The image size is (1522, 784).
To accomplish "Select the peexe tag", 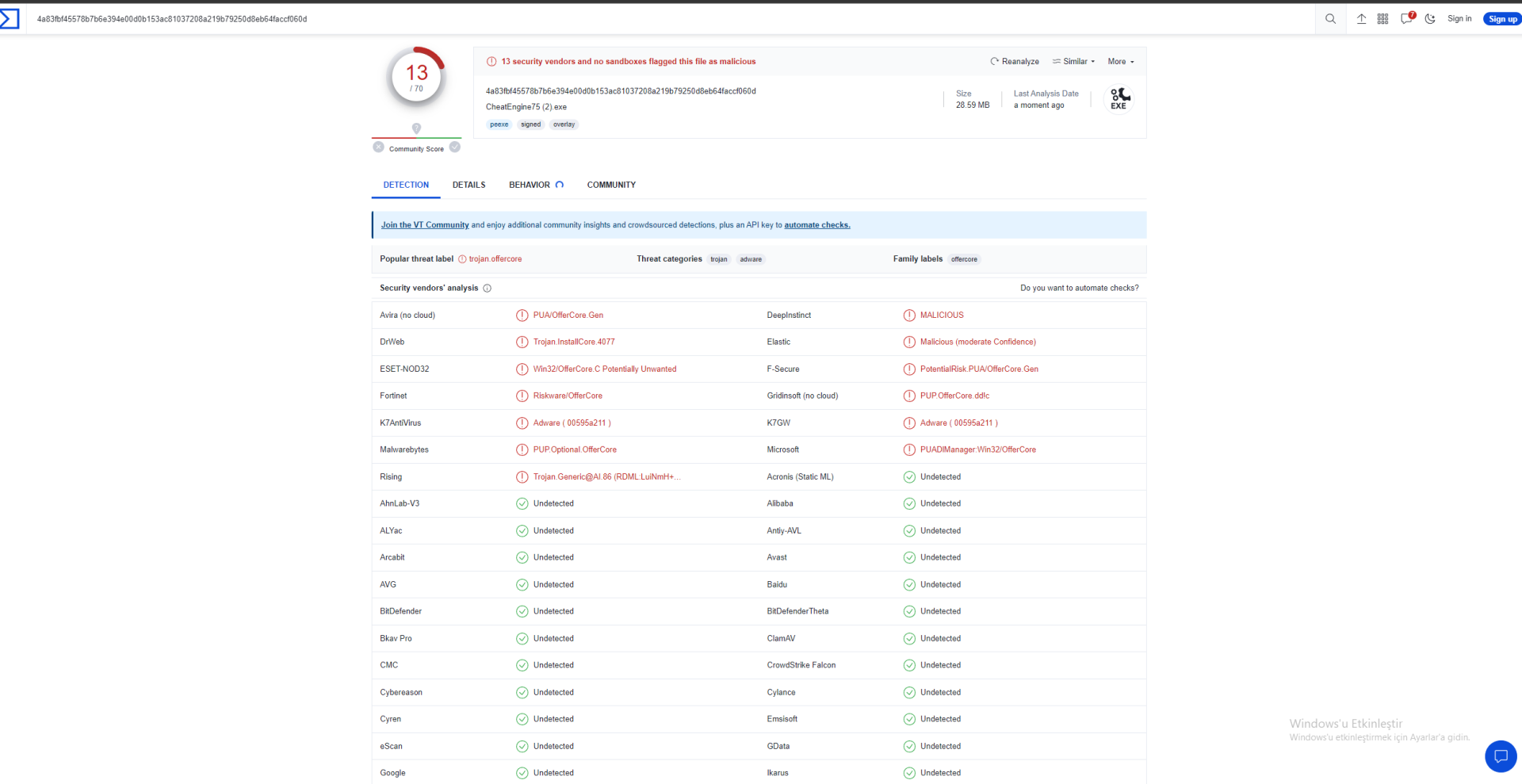I will point(499,124).
